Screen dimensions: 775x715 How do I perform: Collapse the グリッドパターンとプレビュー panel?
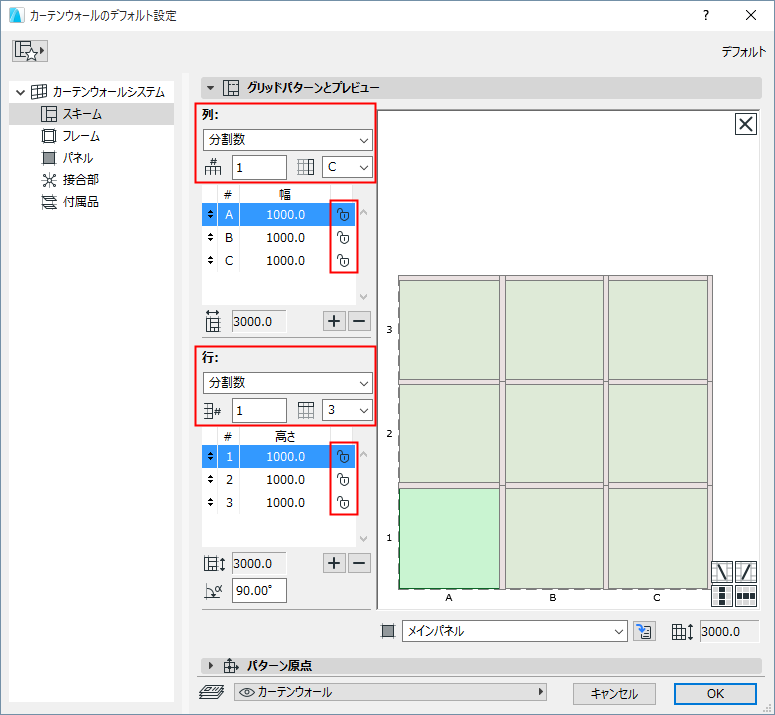click(x=211, y=88)
